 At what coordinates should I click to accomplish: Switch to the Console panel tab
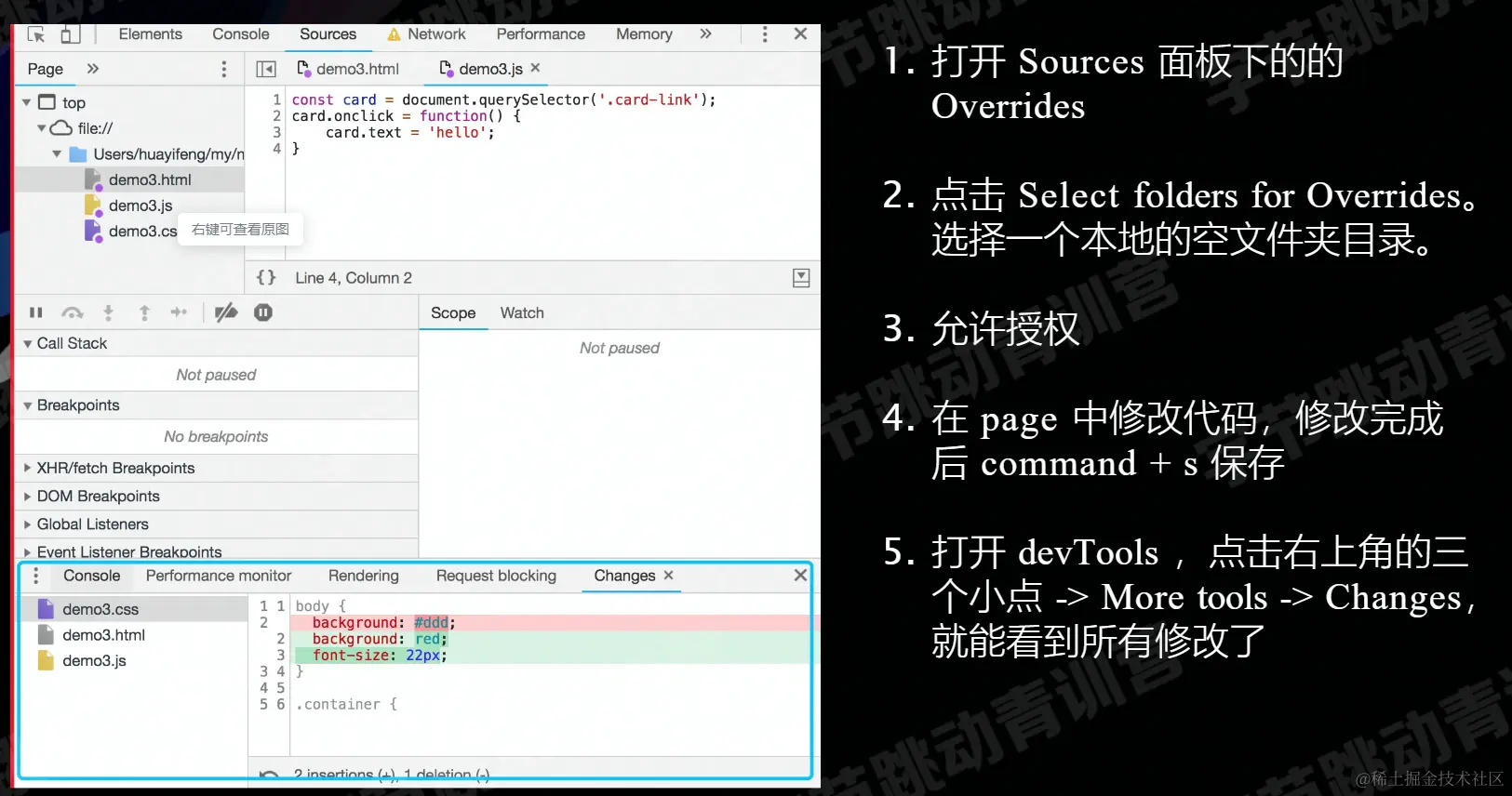[240, 34]
